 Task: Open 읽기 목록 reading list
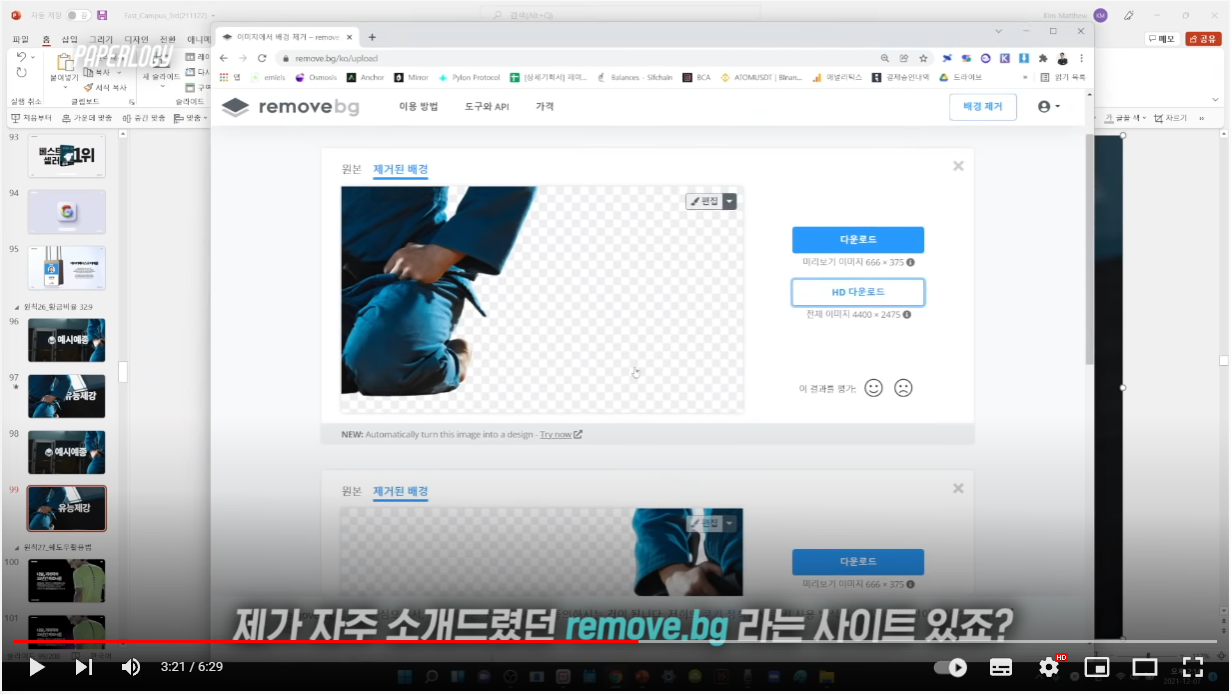click(x=1063, y=77)
